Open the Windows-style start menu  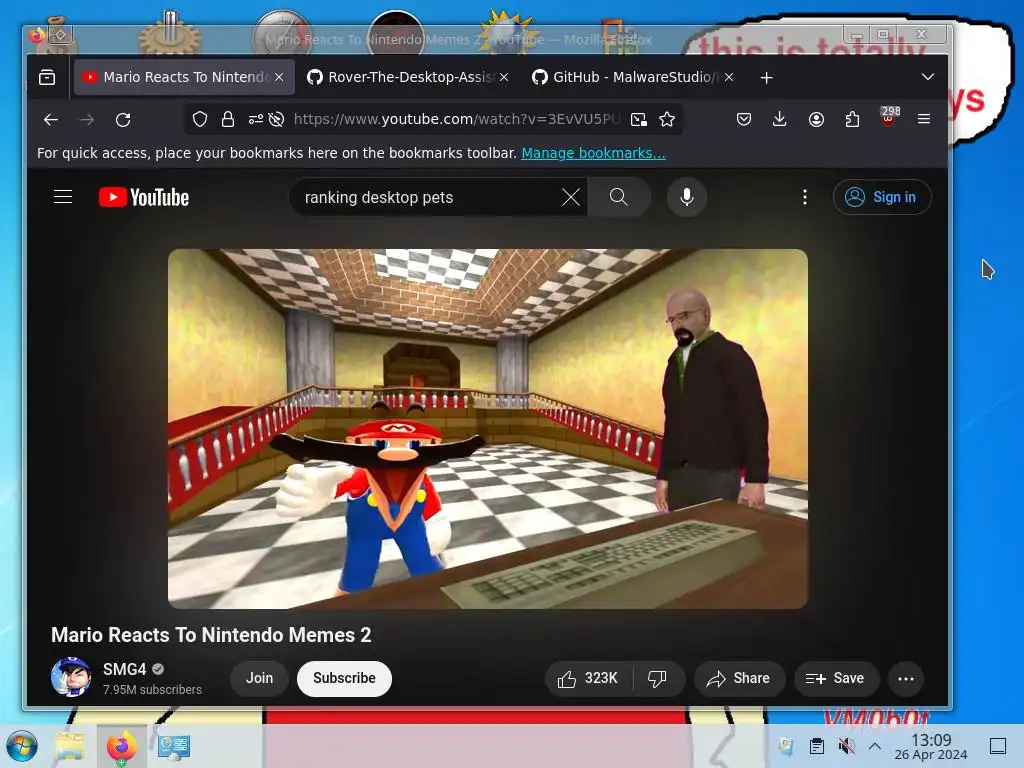pyautogui.click(x=22, y=746)
